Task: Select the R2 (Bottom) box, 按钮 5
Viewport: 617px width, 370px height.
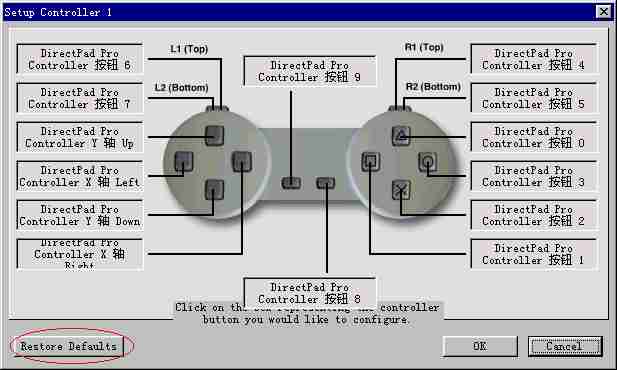Action: 534,98
